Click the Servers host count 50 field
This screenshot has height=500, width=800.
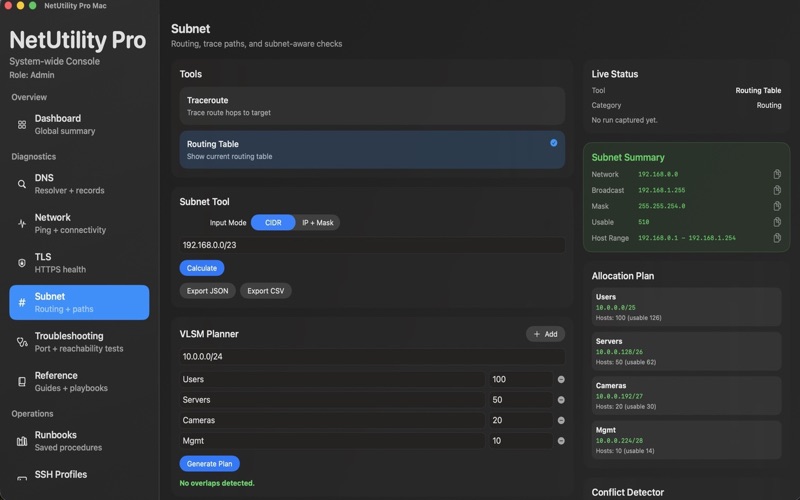[521, 399]
